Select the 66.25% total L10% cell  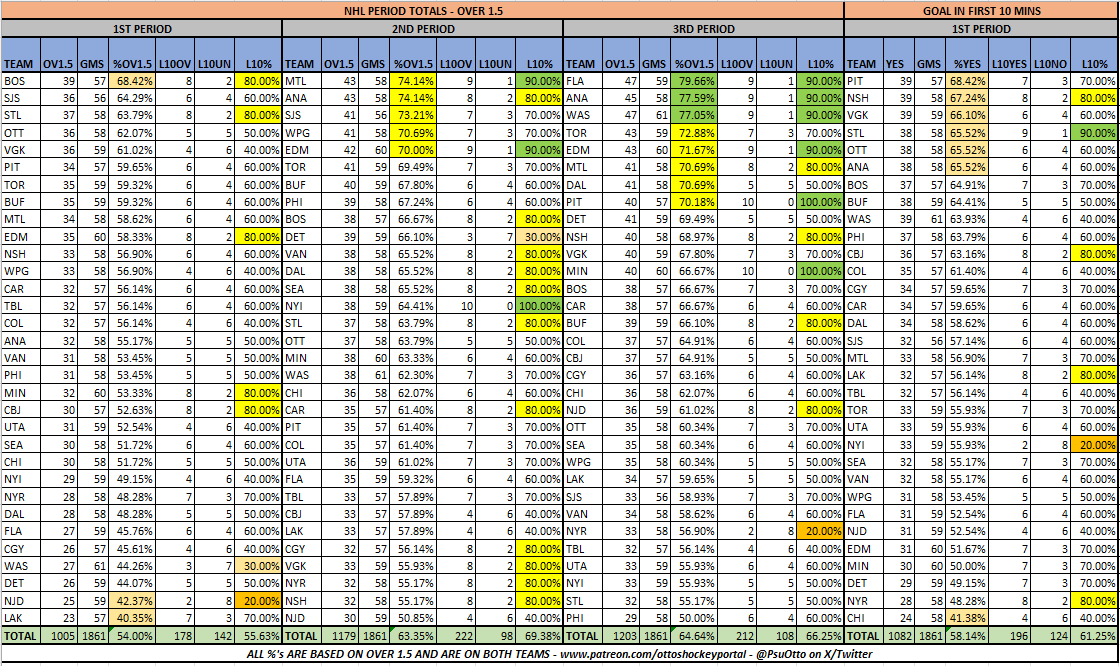click(x=820, y=635)
